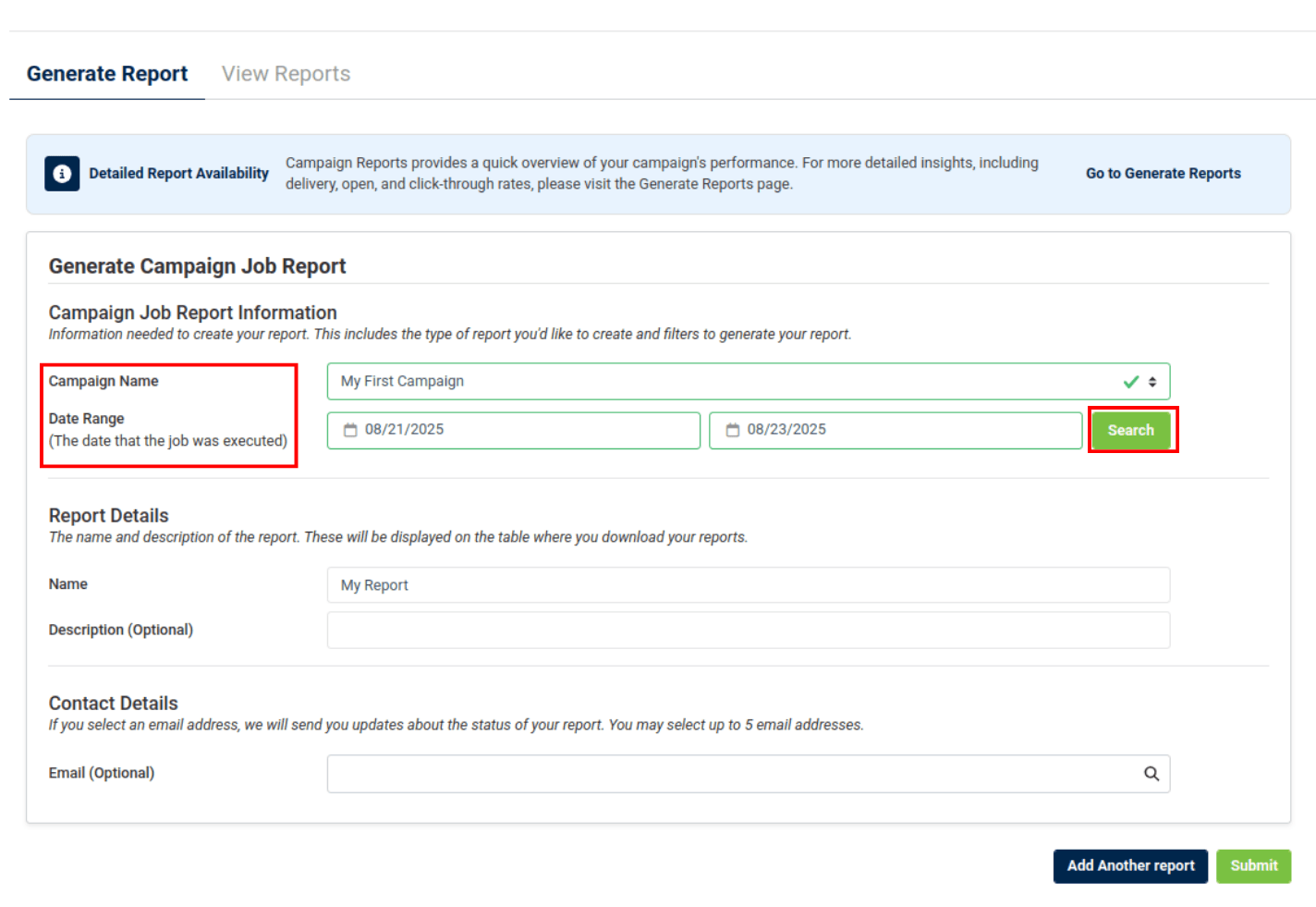Click the Add Another report button
This screenshot has width=1316, height=907.
(x=1130, y=866)
